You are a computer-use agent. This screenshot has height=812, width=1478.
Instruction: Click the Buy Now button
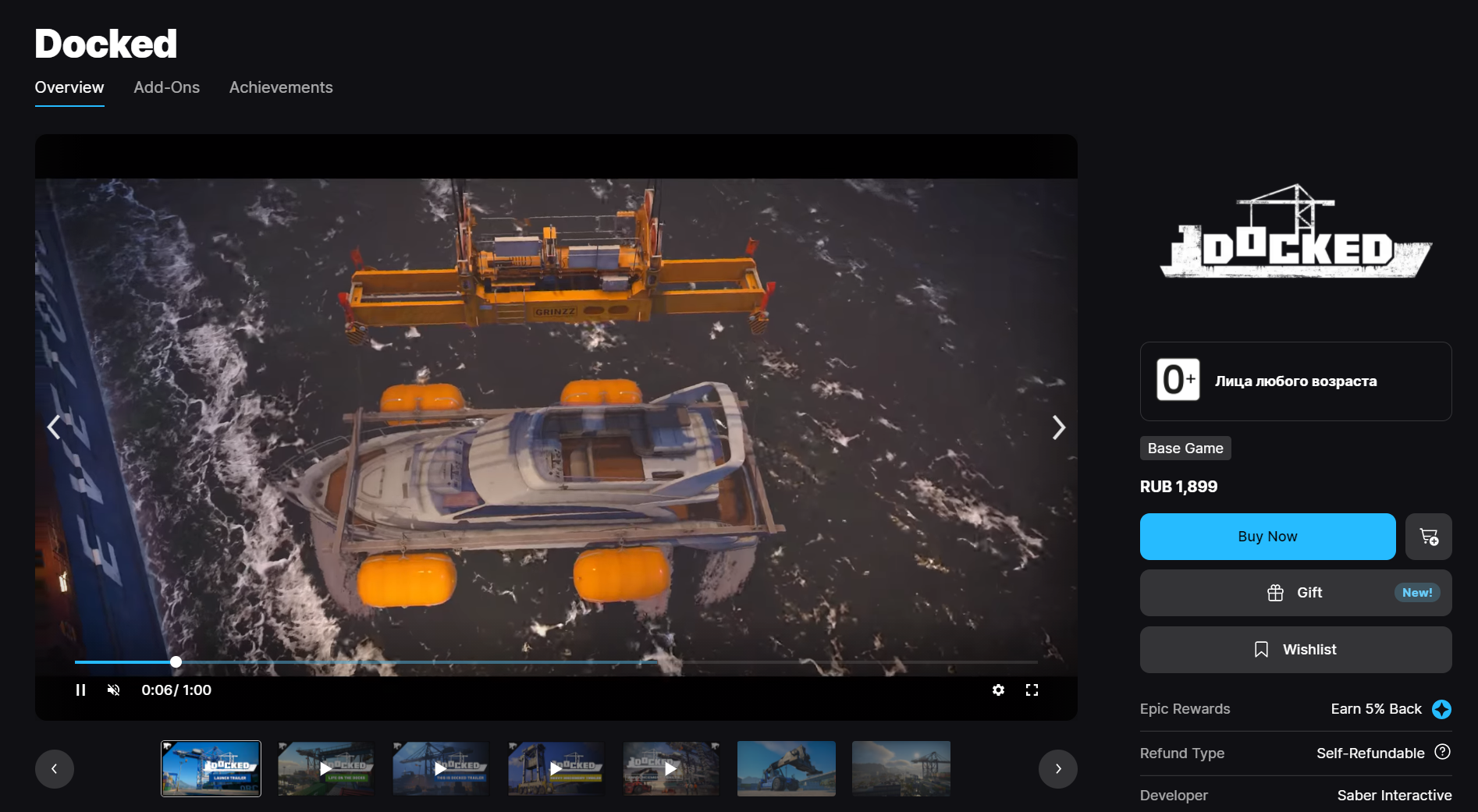[x=1267, y=537]
